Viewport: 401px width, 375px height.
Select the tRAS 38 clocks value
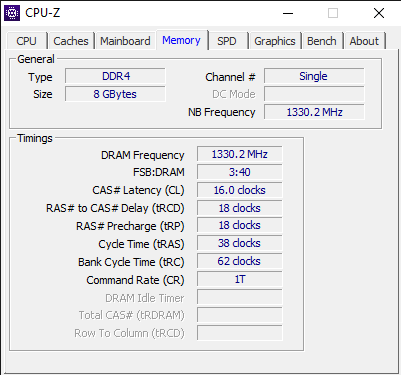[x=239, y=243]
